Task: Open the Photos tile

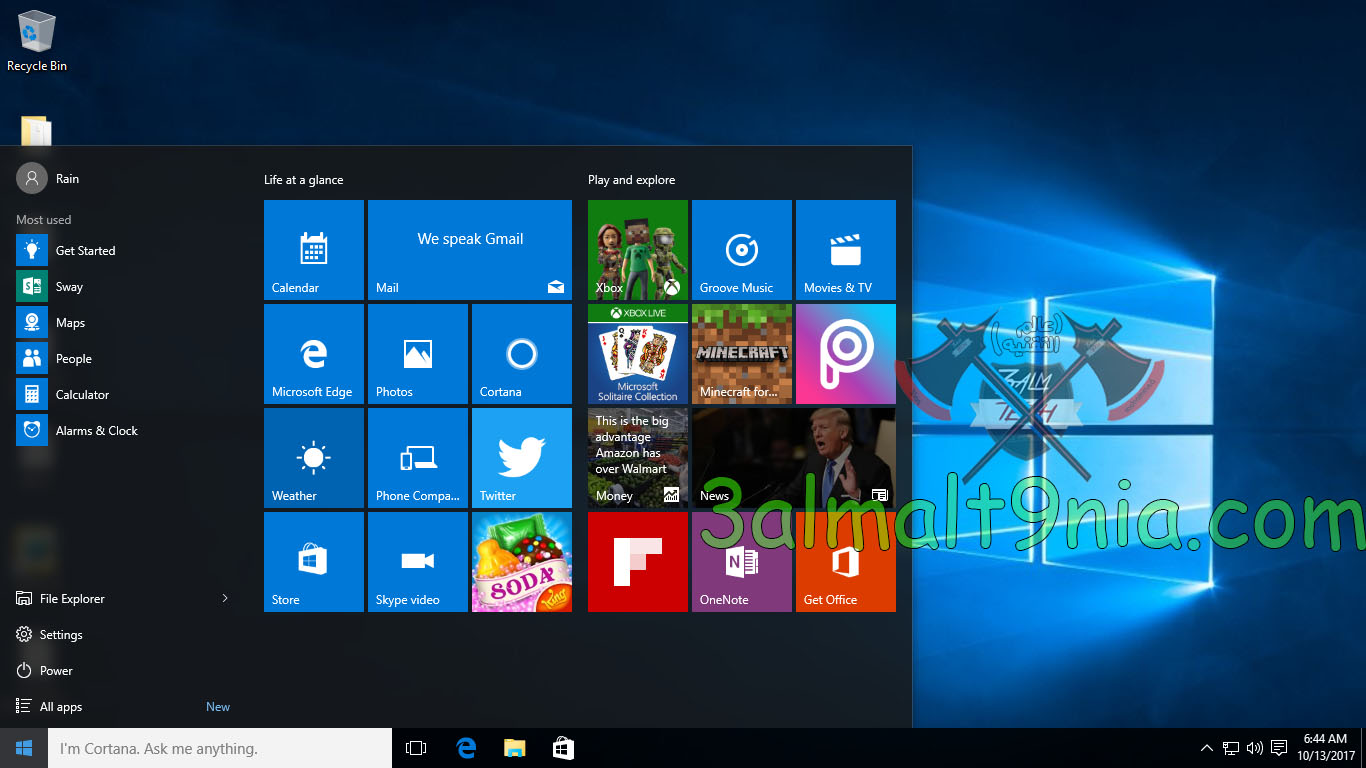Action: tap(418, 354)
